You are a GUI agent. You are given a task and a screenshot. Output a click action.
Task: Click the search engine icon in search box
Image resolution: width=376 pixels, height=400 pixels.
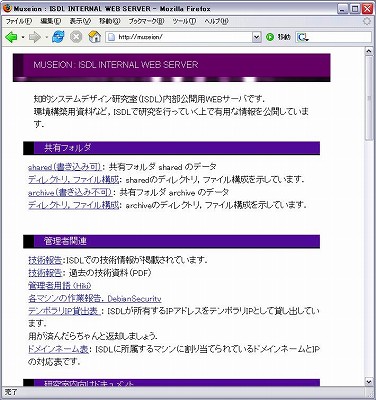pos(303,37)
